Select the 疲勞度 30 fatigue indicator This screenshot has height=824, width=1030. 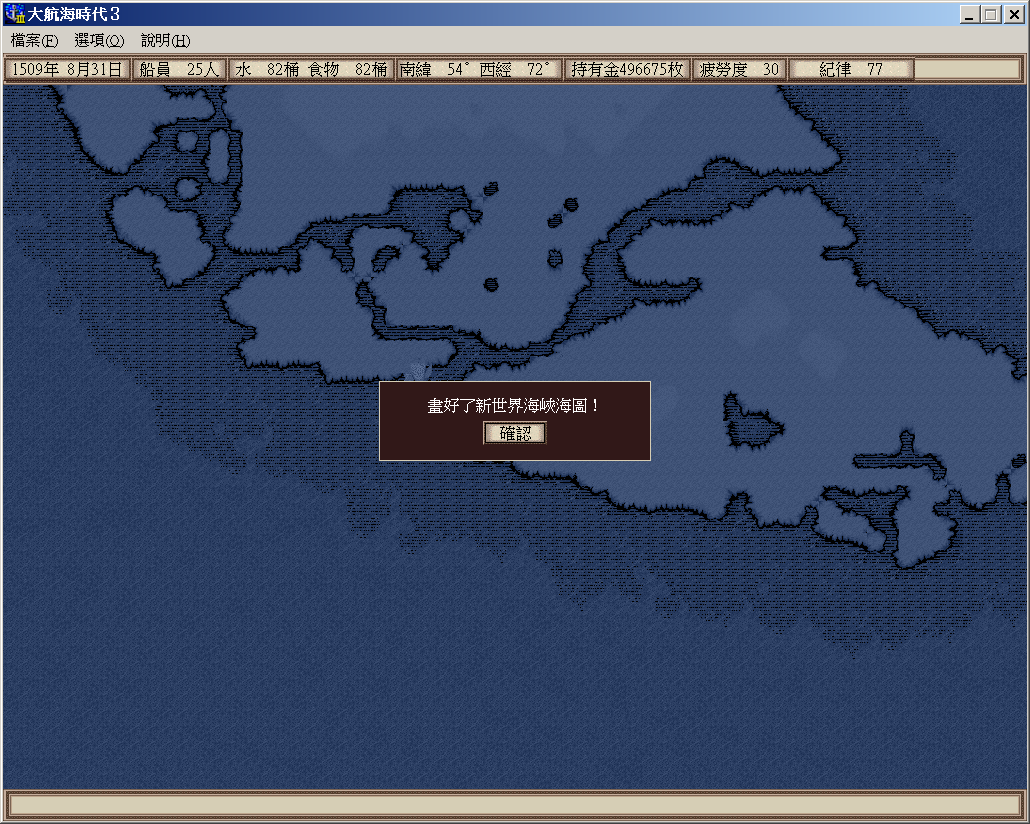pyautogui.click(x=740, y=69)
